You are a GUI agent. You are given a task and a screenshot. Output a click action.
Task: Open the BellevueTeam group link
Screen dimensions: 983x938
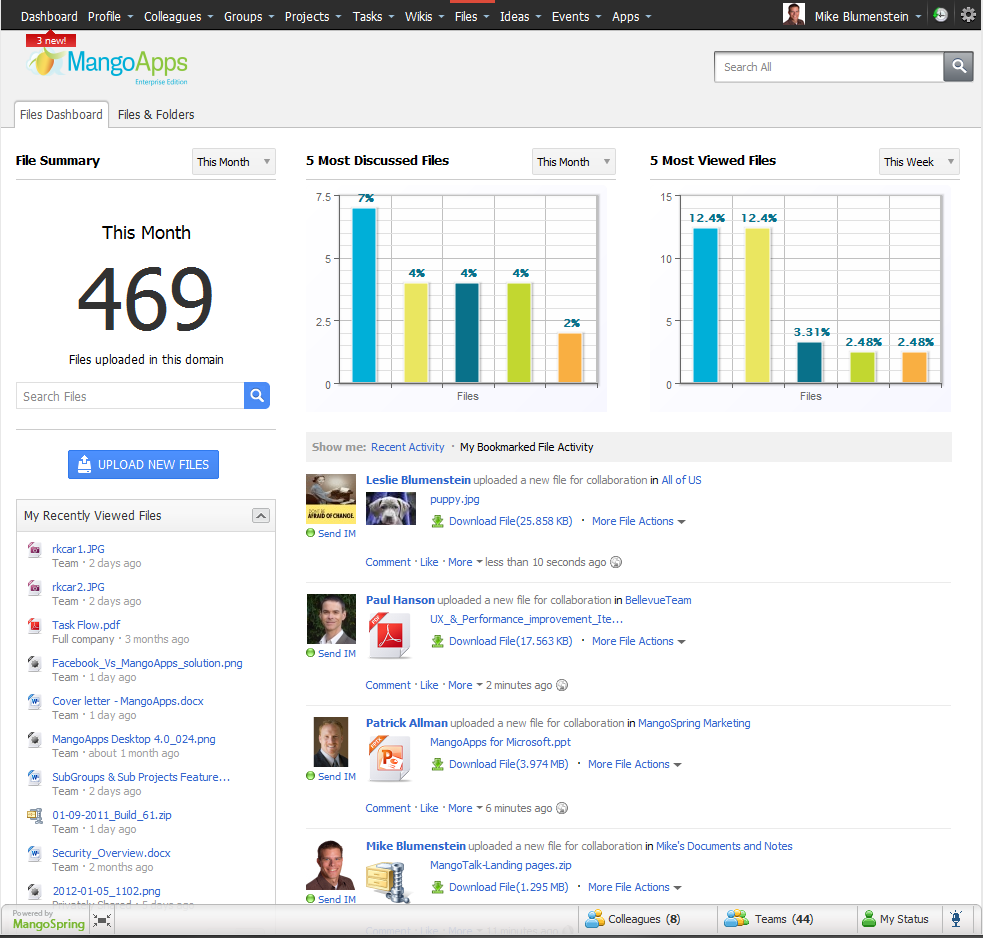(x=658, y=600)
